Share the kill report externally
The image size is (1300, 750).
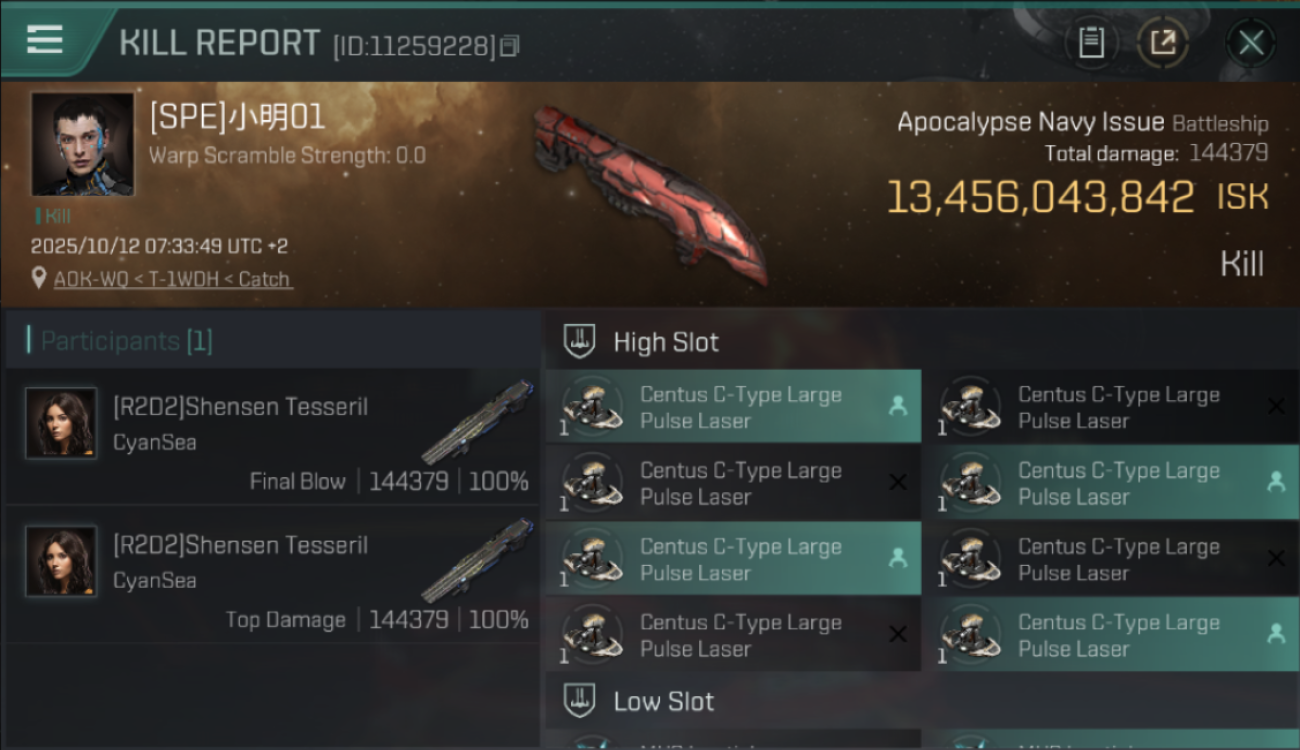1163,42
